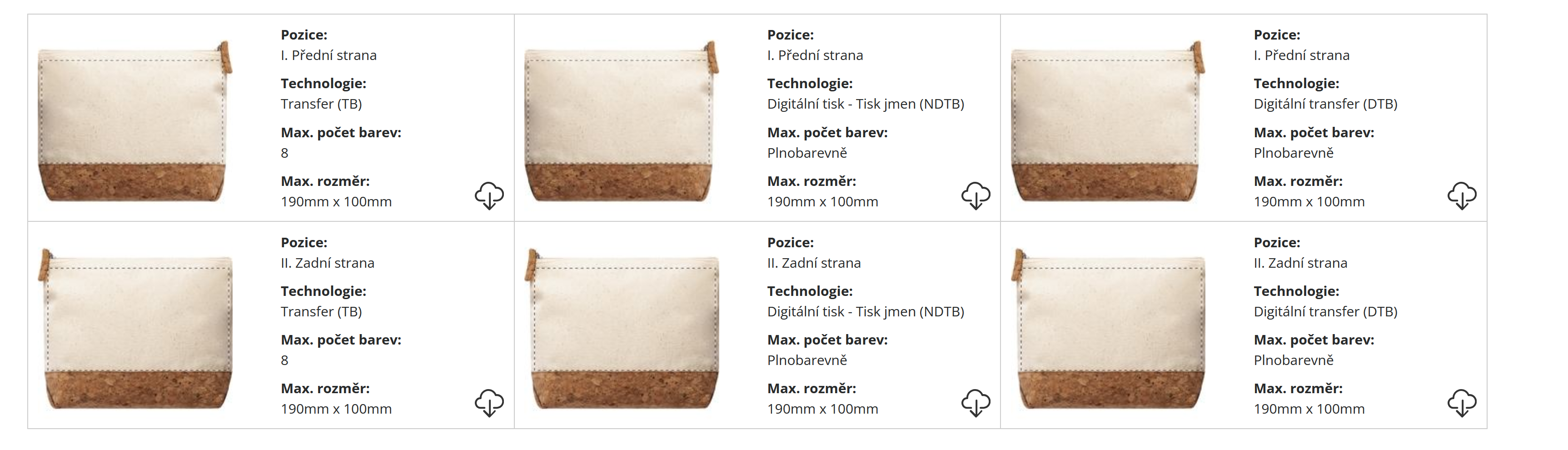Screen dimensions: 1568x450
Task: Click 'II. Zadní strana' in the Transfer (TB) card
Action: point(327,263)
